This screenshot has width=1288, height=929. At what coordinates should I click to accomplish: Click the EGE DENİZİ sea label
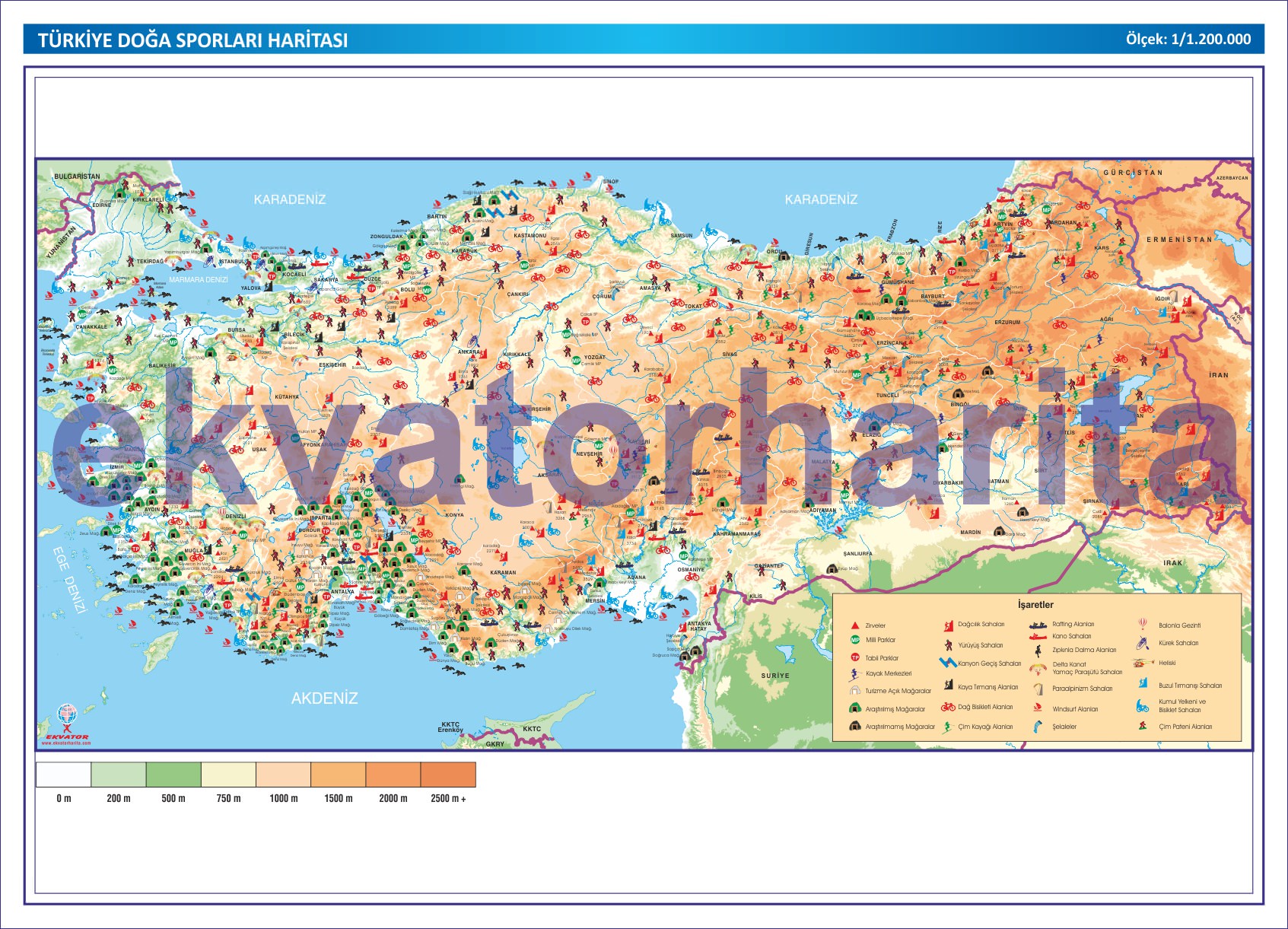[69, 581]
